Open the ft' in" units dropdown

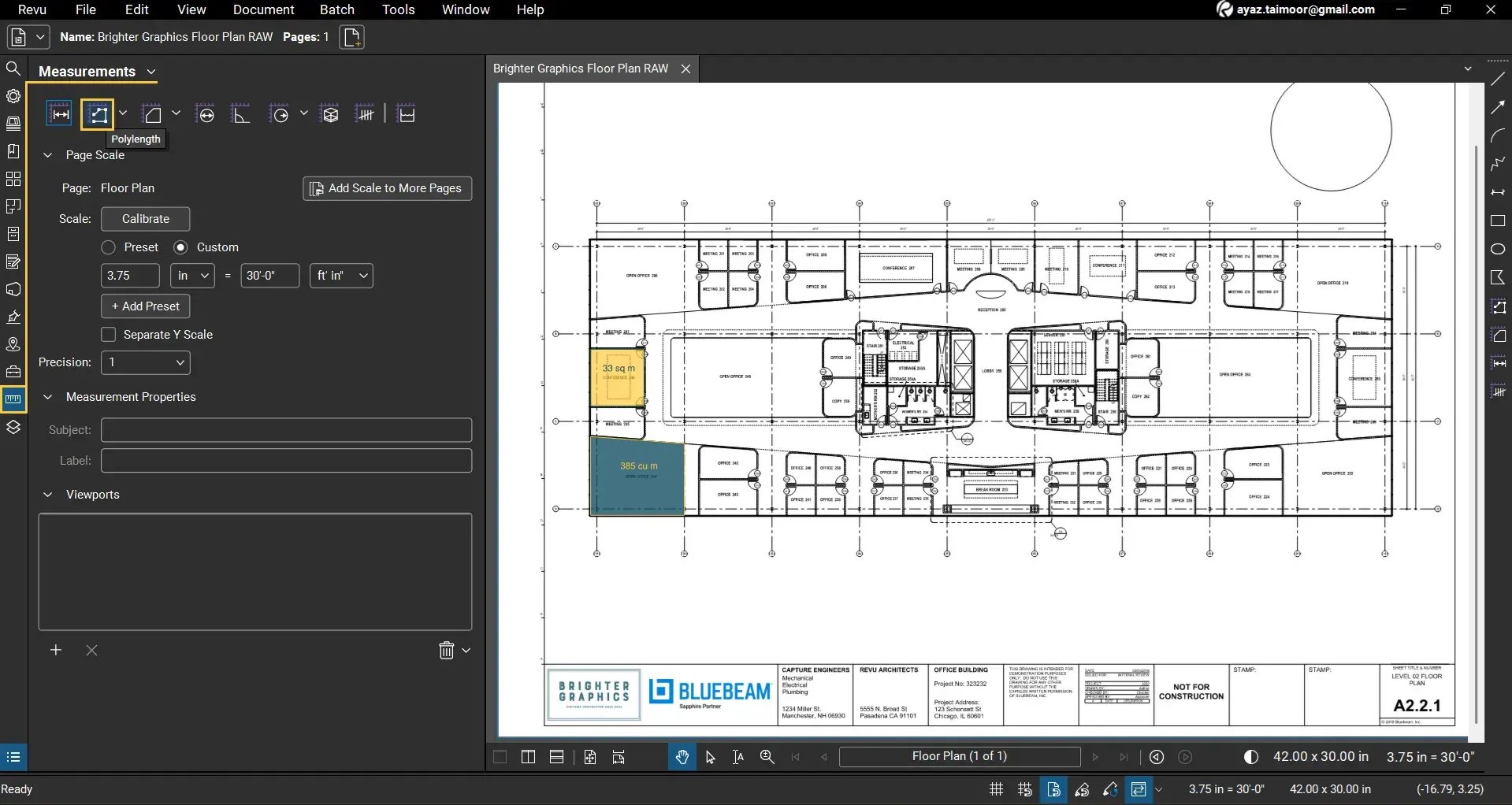(341, 276)
